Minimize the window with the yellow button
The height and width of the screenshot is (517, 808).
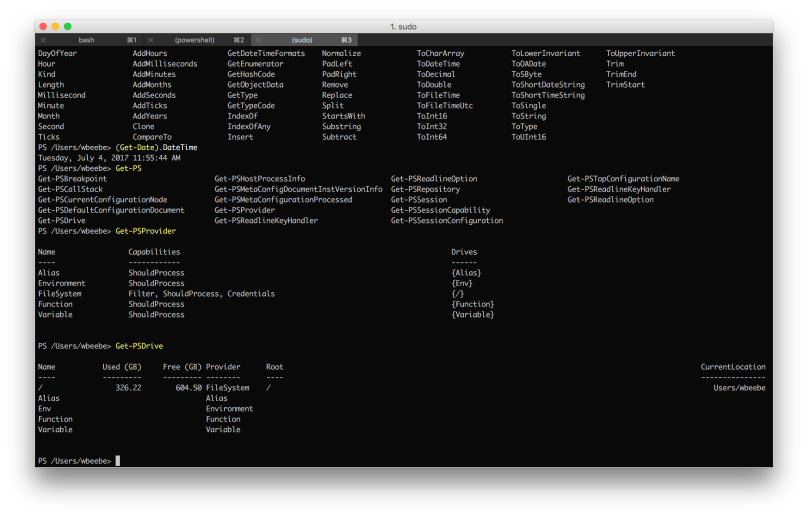[55, 26]
